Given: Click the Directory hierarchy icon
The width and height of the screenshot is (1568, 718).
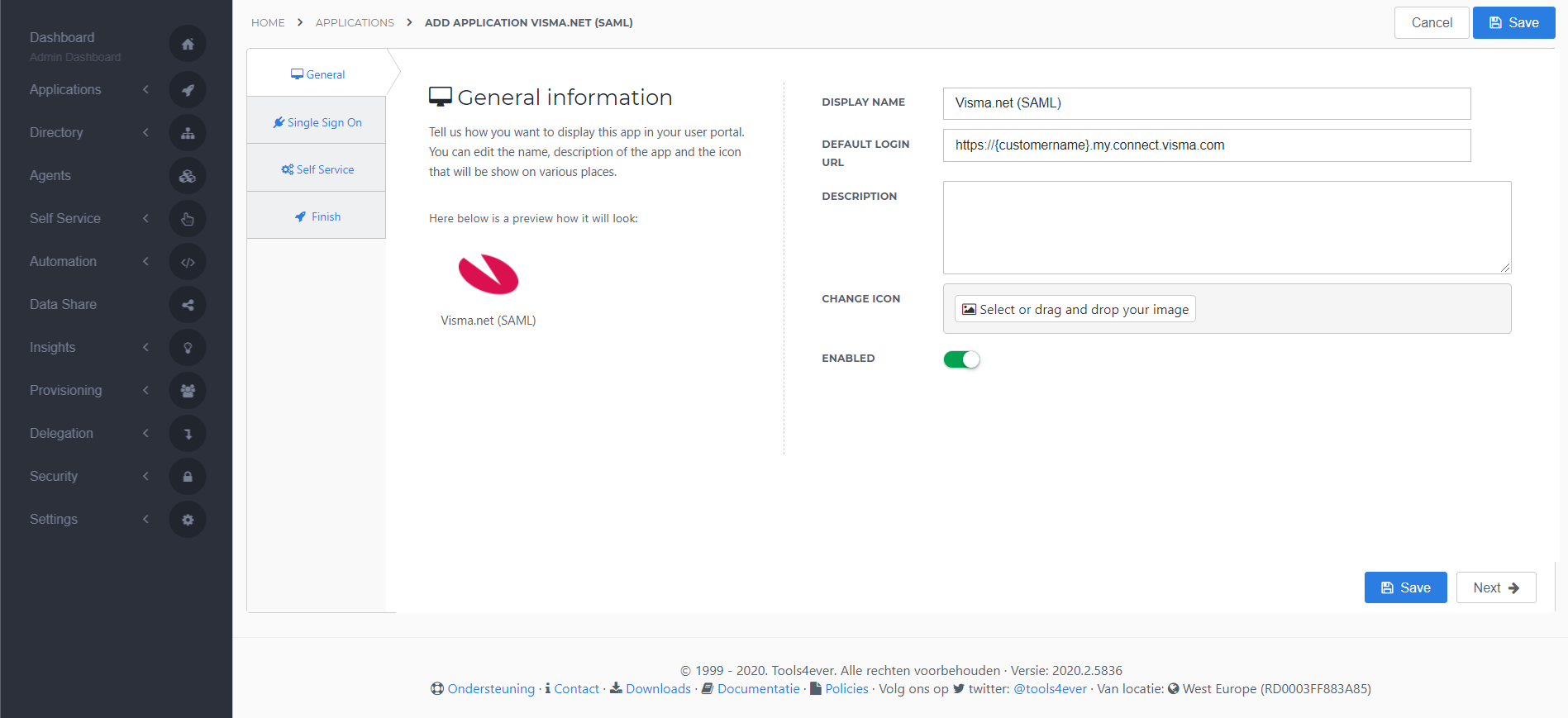Looking at the screenshot, I should tap(188, 133).
